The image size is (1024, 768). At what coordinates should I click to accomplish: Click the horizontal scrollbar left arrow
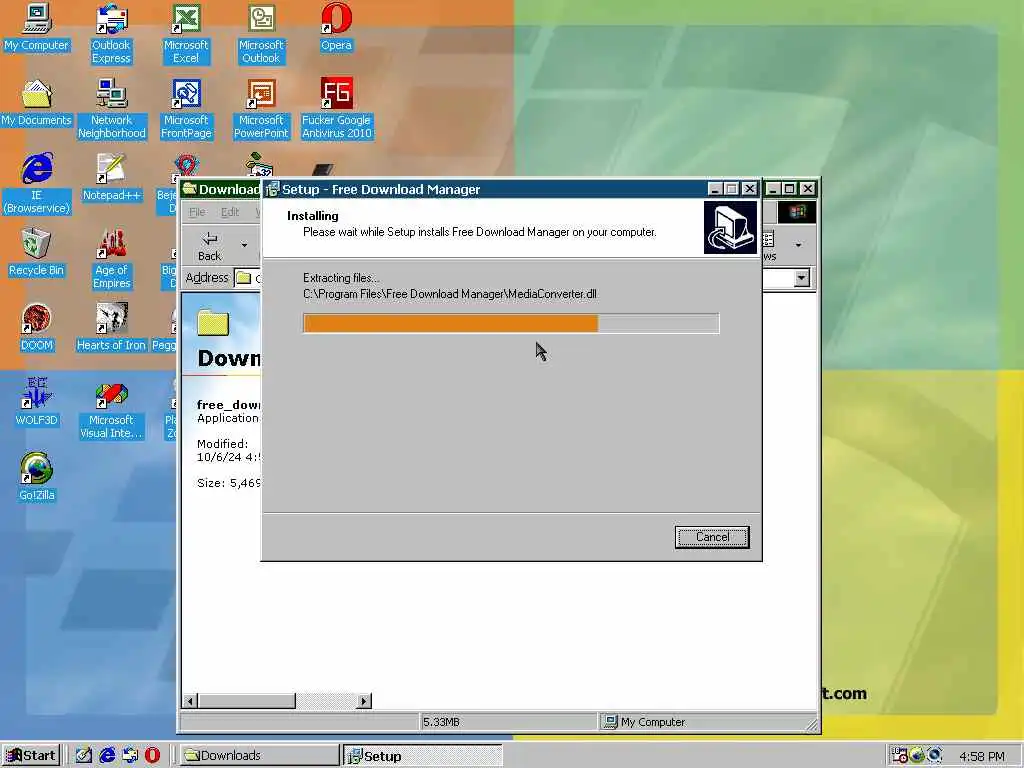coord(190,701)
